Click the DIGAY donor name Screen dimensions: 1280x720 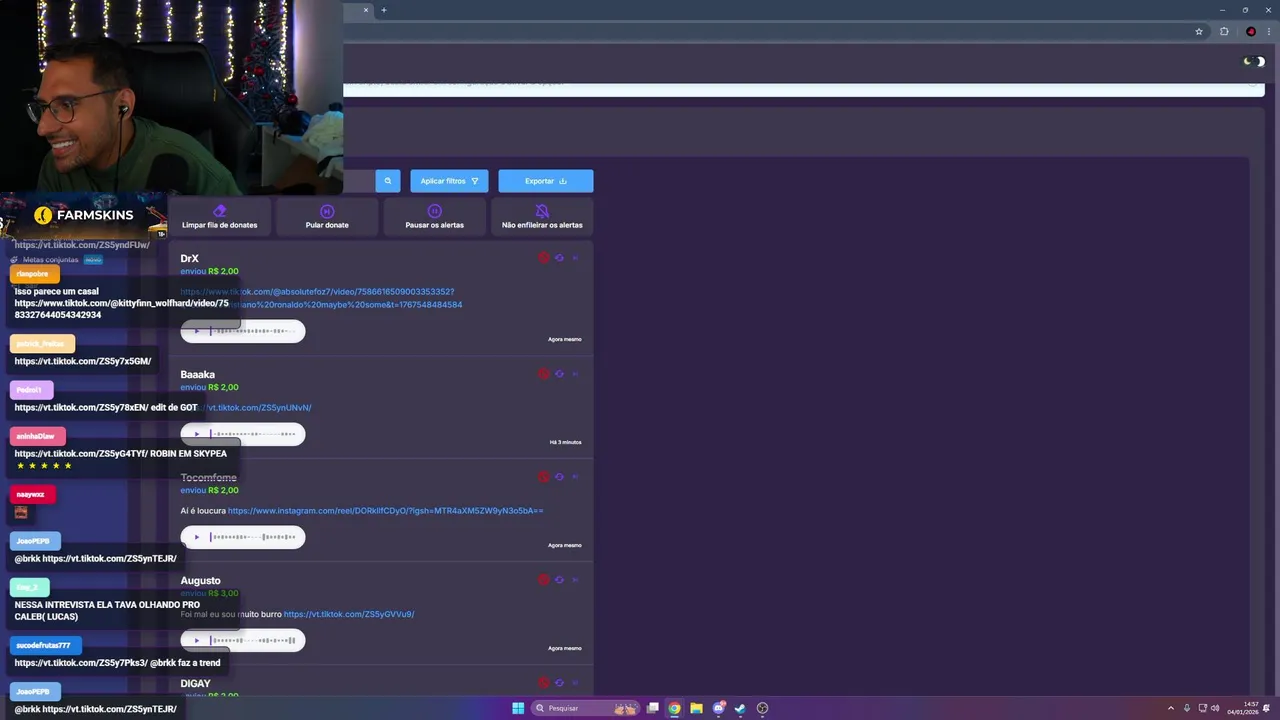(195, 683)
